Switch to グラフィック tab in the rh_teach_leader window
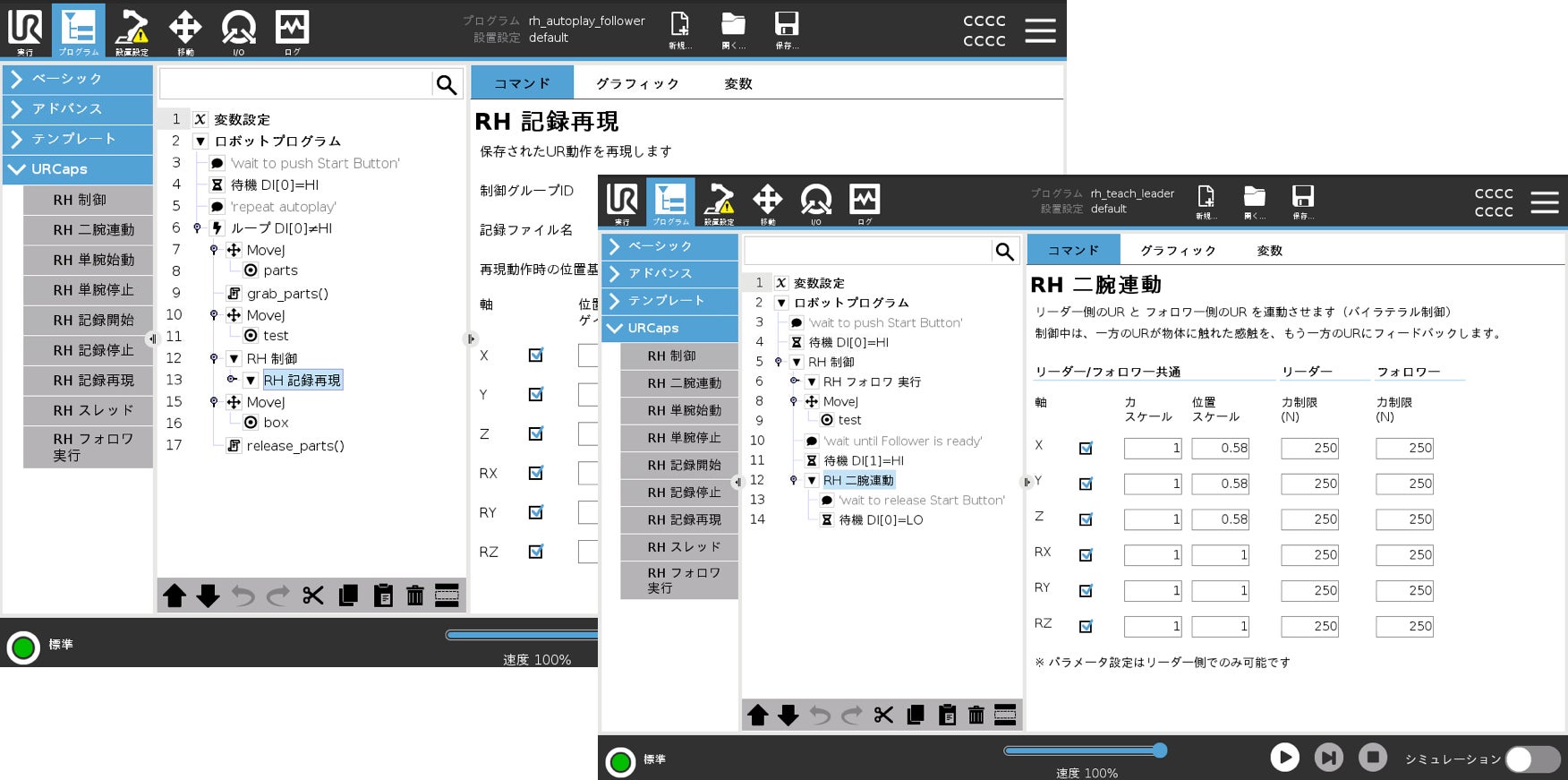 point(1178,251)
